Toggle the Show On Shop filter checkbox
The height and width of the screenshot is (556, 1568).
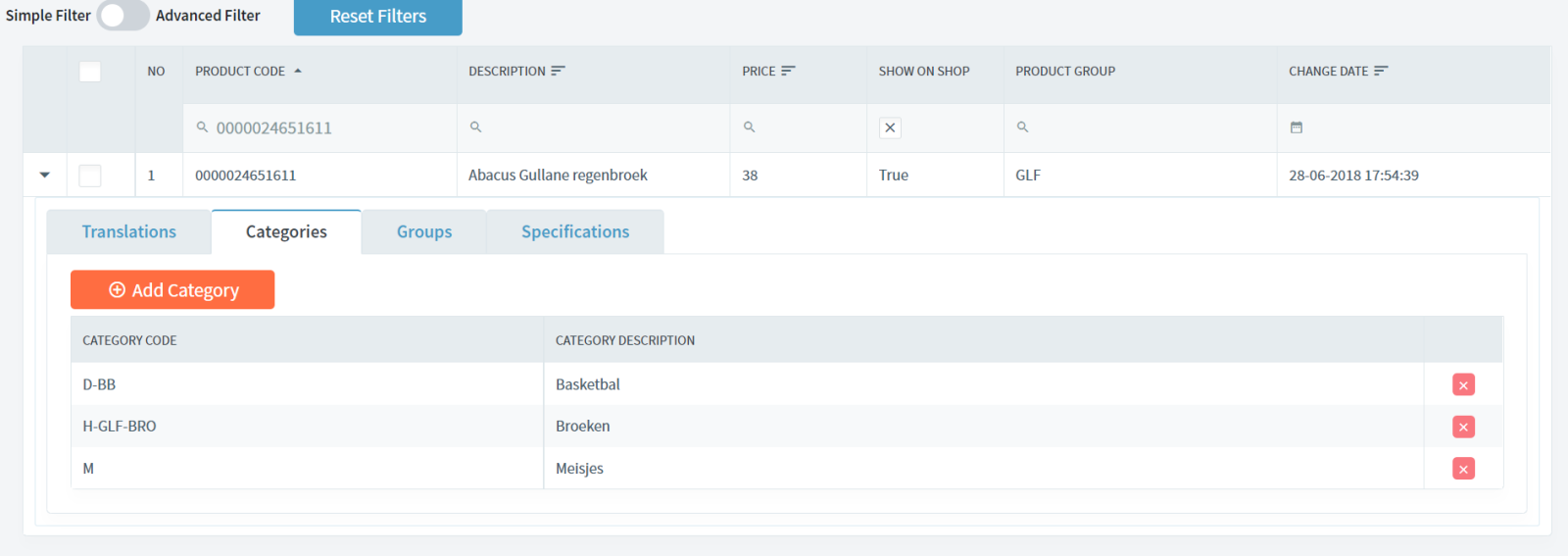tap(890, 127)
